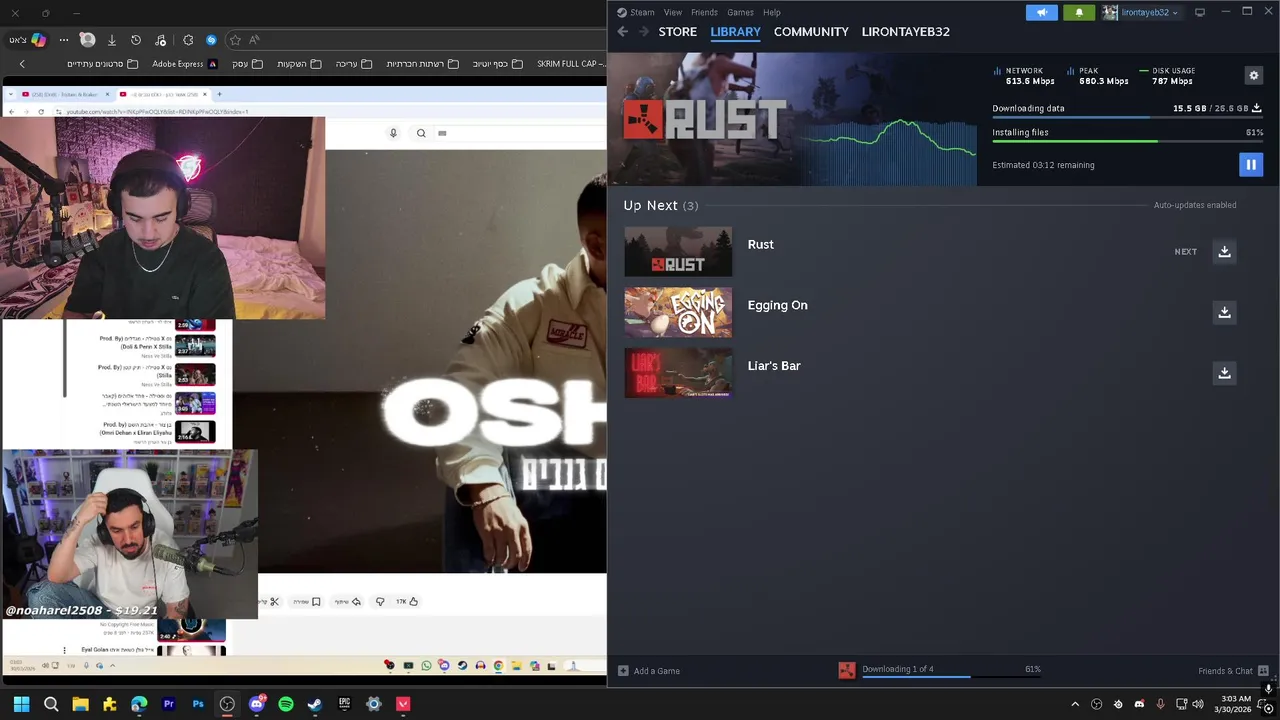Switch to the LIBRARY tab
1280x720 pixels.
click(735, 32)
